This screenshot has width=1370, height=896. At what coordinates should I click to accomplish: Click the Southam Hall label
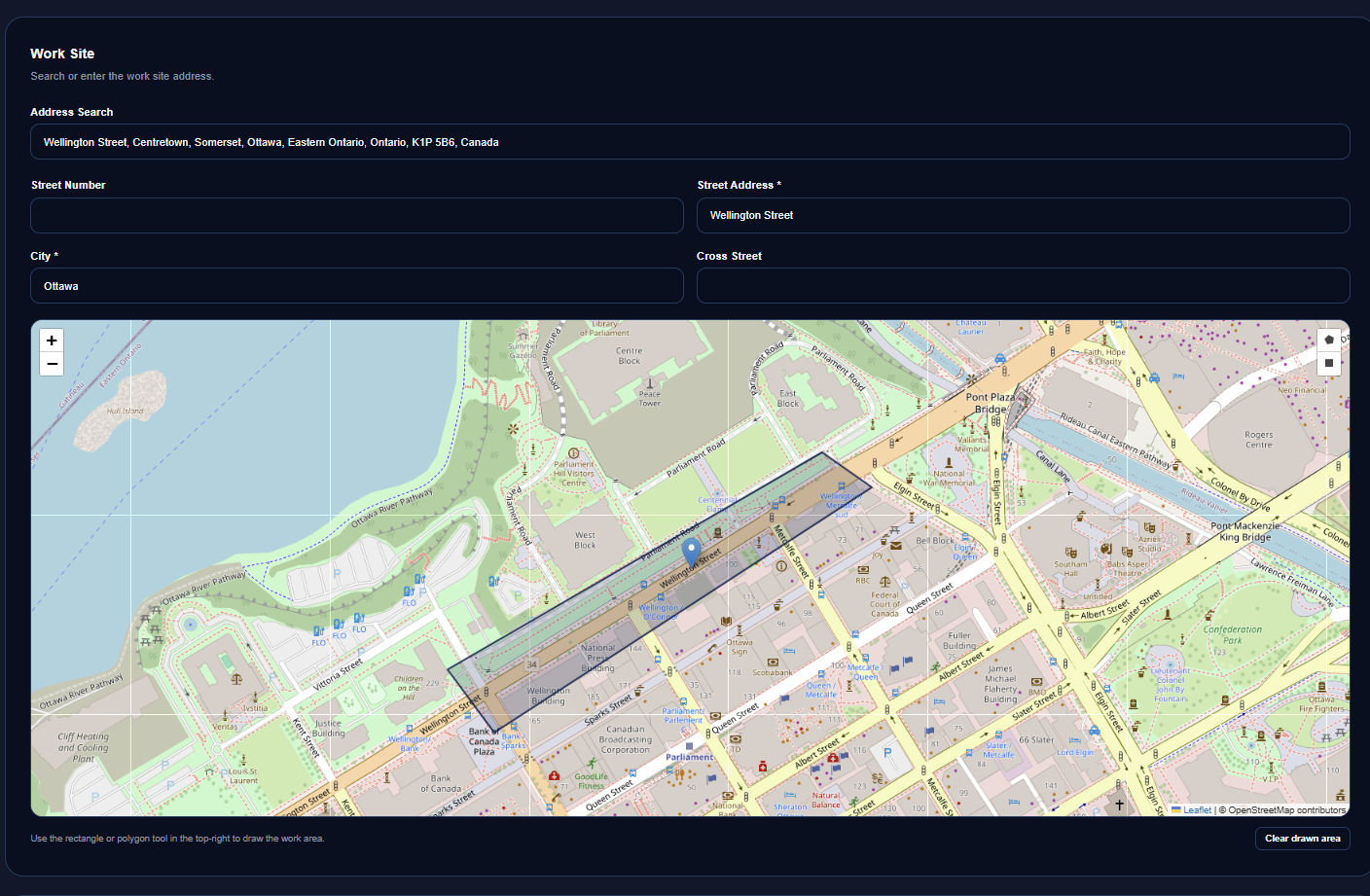[1070, 568]
